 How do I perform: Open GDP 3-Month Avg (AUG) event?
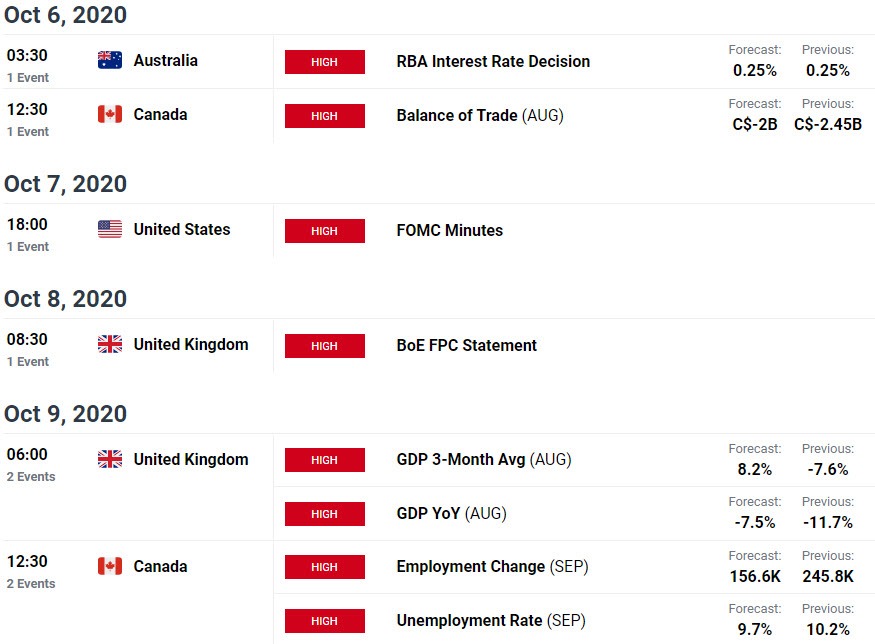(x=484, y=460)
